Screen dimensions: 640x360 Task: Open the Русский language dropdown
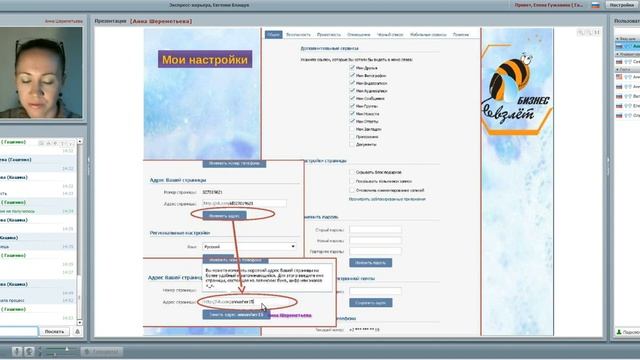coord(249,247)
